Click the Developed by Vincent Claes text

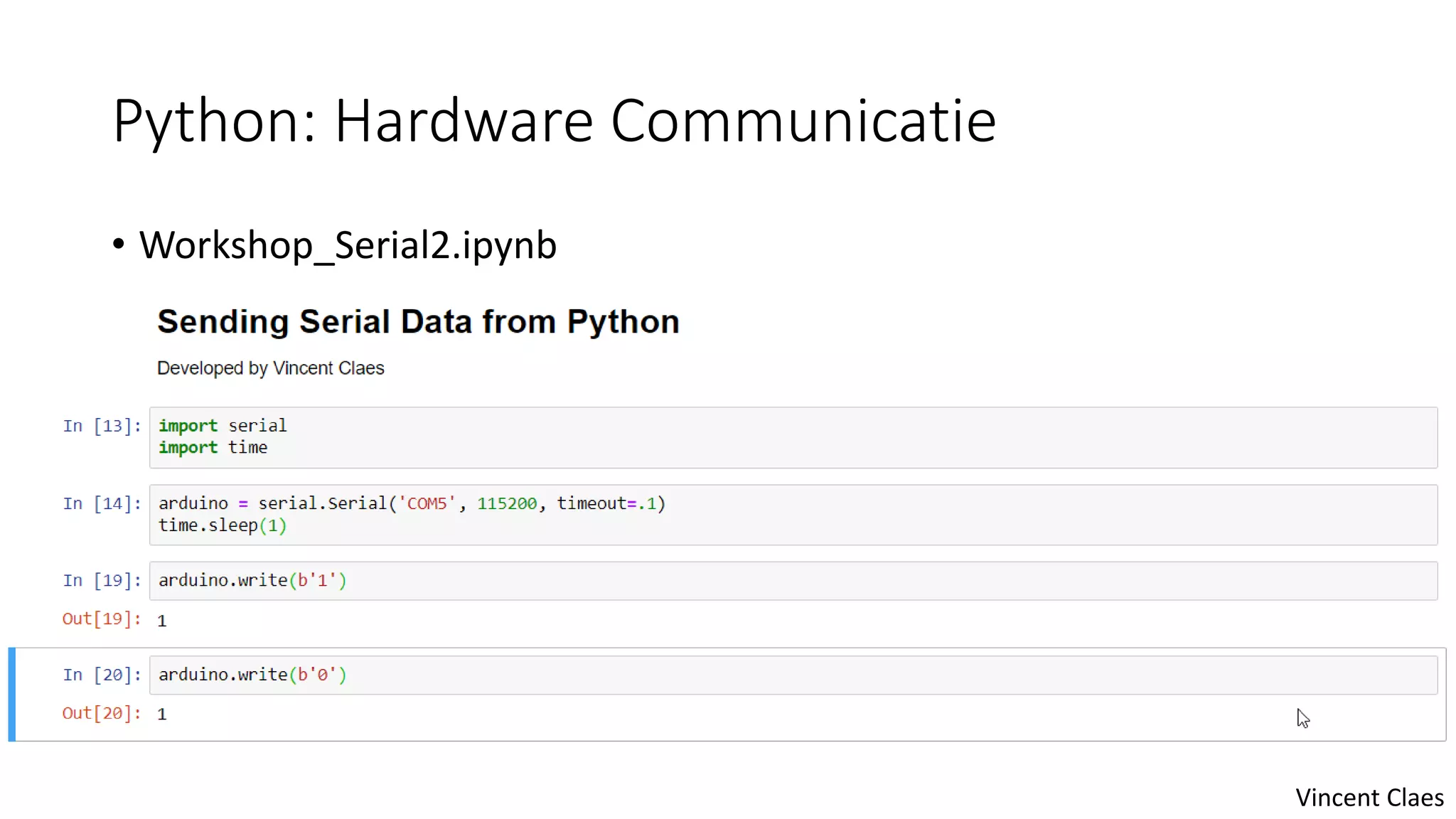coord(271,368)
